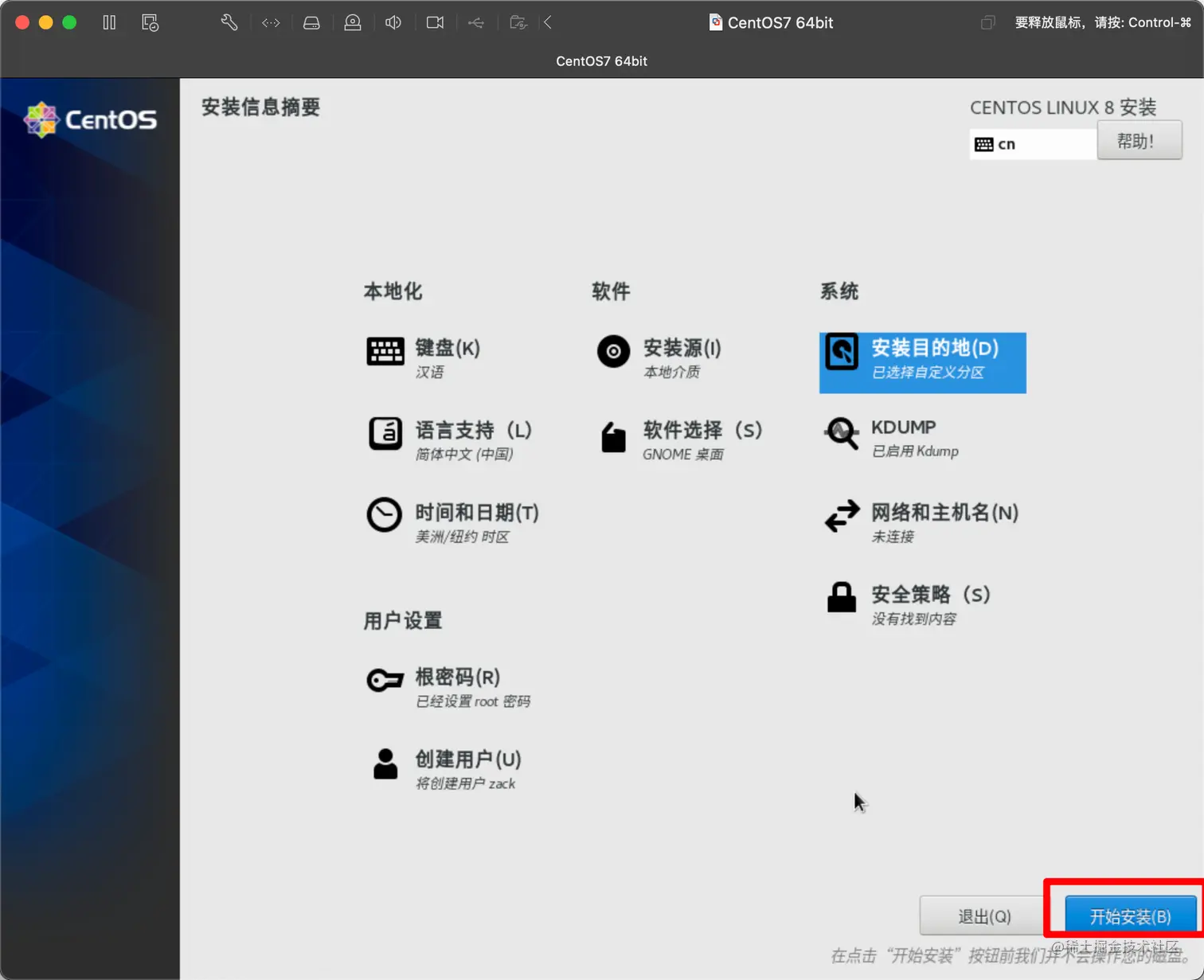The width and height of the screenshot is (1204, 980).
Task: Click 未连接 network status text
Action: click(893, 537)
